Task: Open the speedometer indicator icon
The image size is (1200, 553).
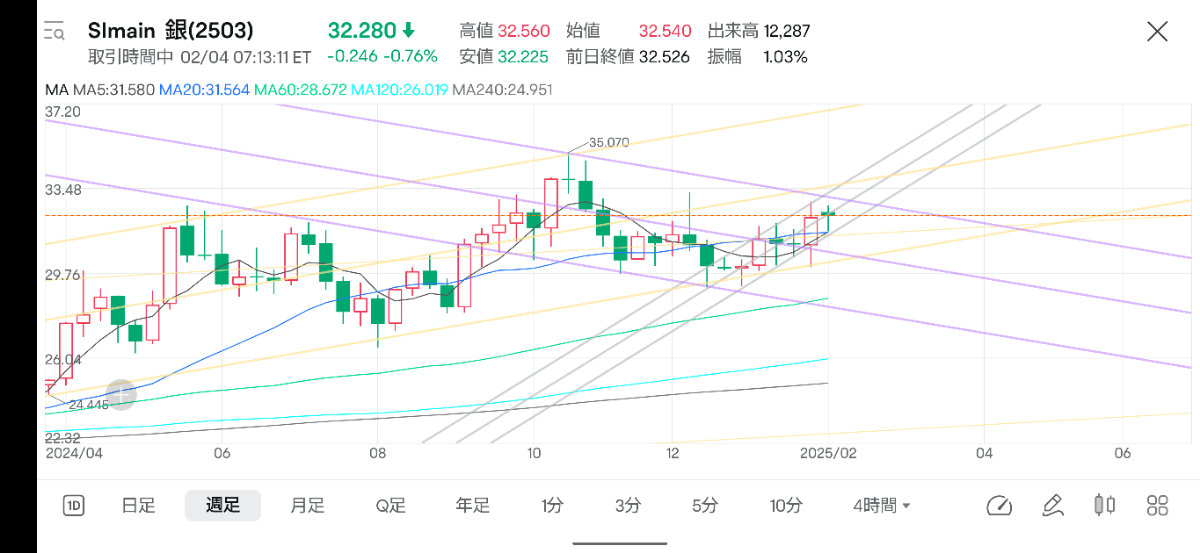Action: coord(998,506)
